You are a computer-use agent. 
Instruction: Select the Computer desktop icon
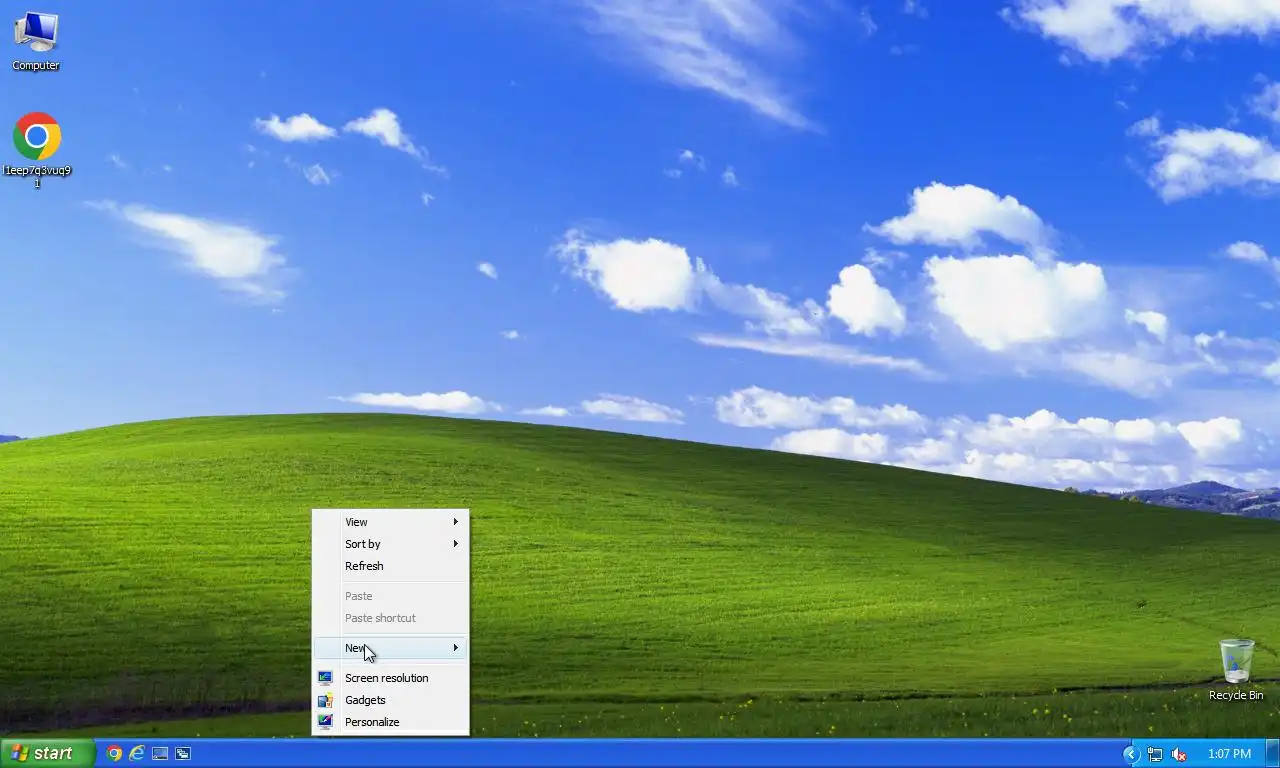coord(36,41)
